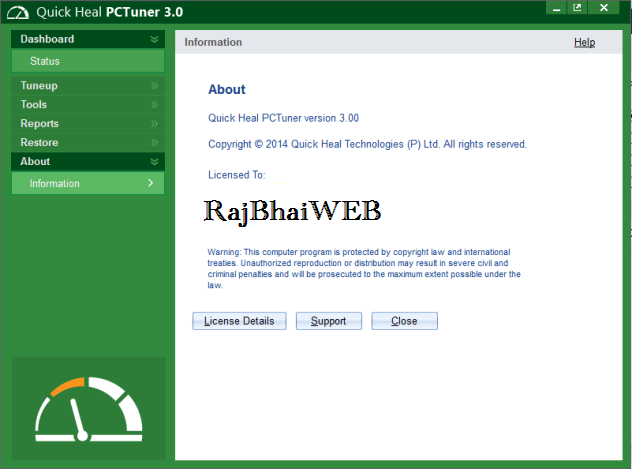Click the Quick Heal speedometer logo in title bar
This screenshot has width=632, height=469.
[x=17, y=13]
